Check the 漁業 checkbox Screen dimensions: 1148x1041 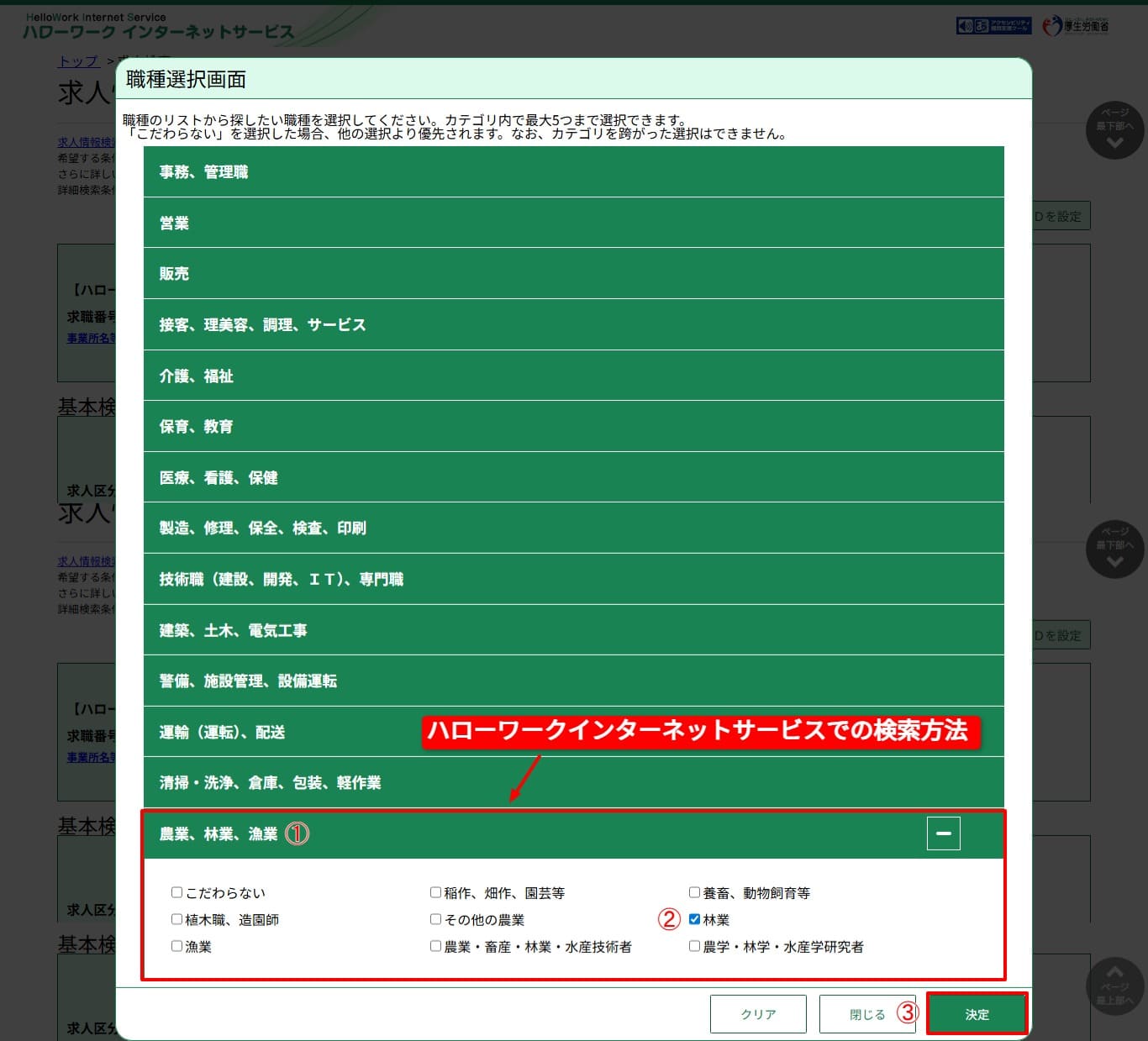click(x=176, y=946)
